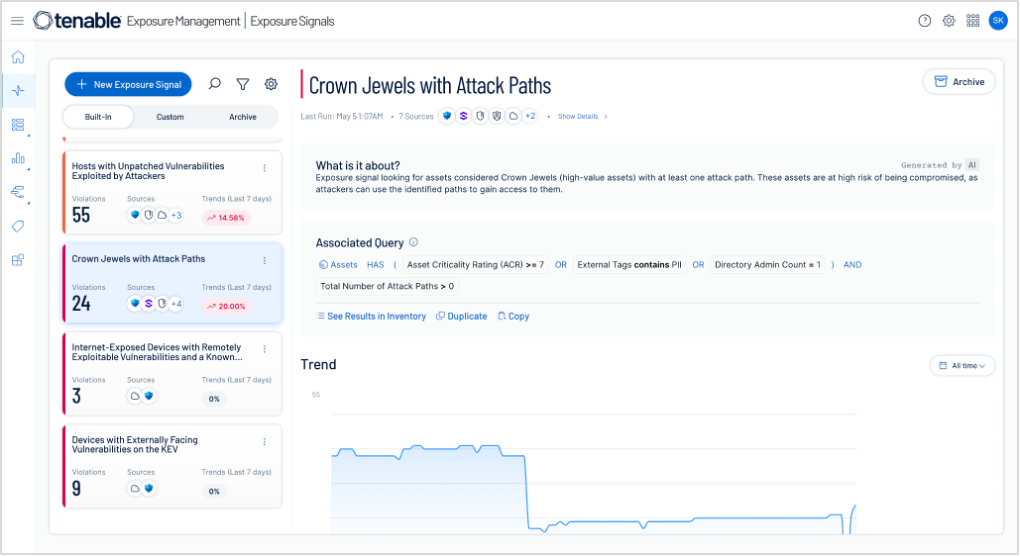The height and width of the screenshot is (556, 1020).
Task: Archive this exposure signal
Action: click(958, 82)
